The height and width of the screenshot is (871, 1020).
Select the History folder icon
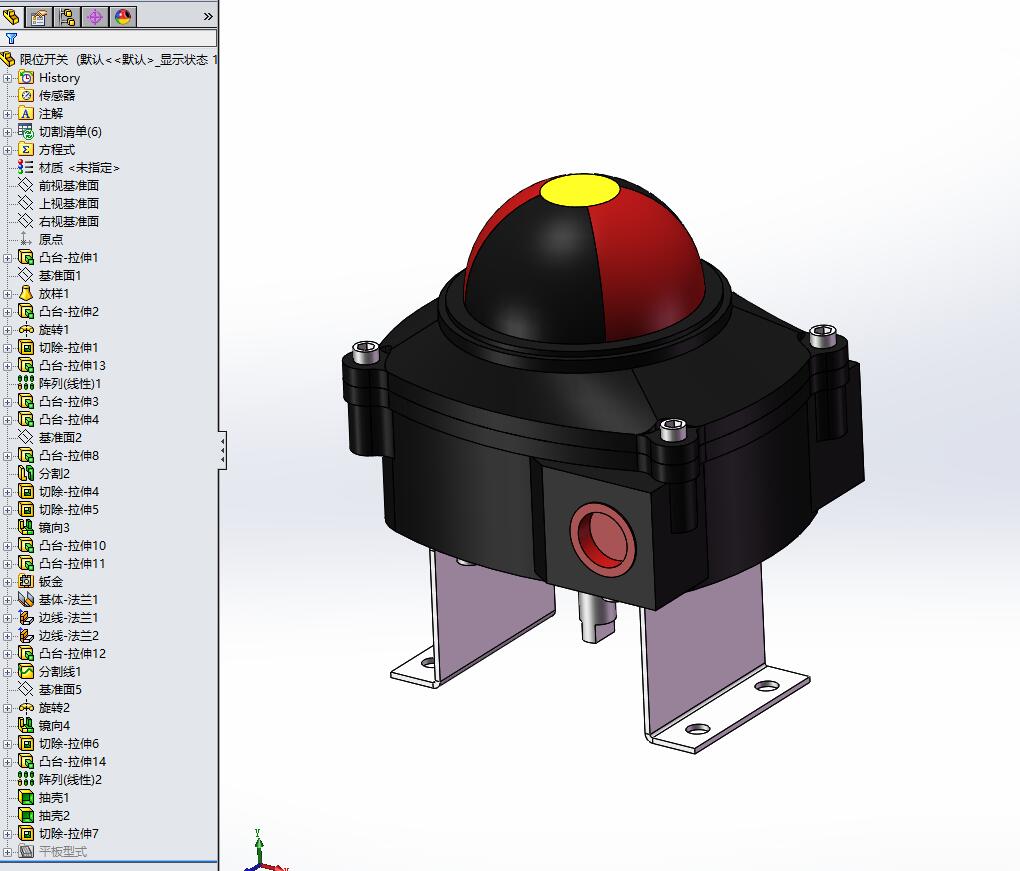26,78
